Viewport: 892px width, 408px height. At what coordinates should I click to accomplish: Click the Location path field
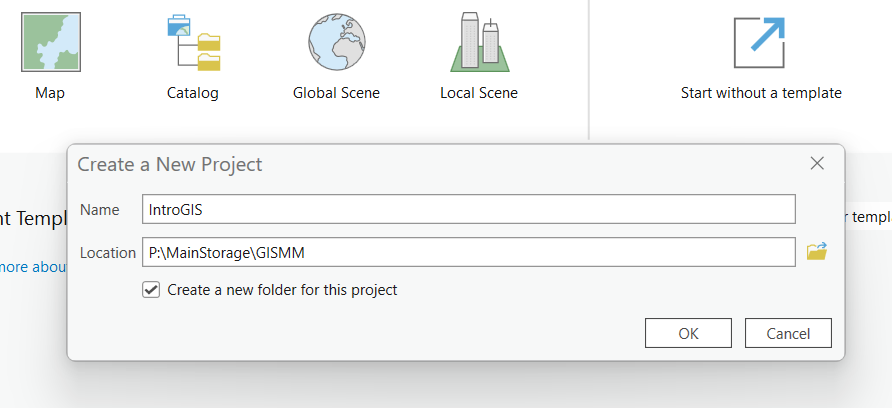[469, 252]
